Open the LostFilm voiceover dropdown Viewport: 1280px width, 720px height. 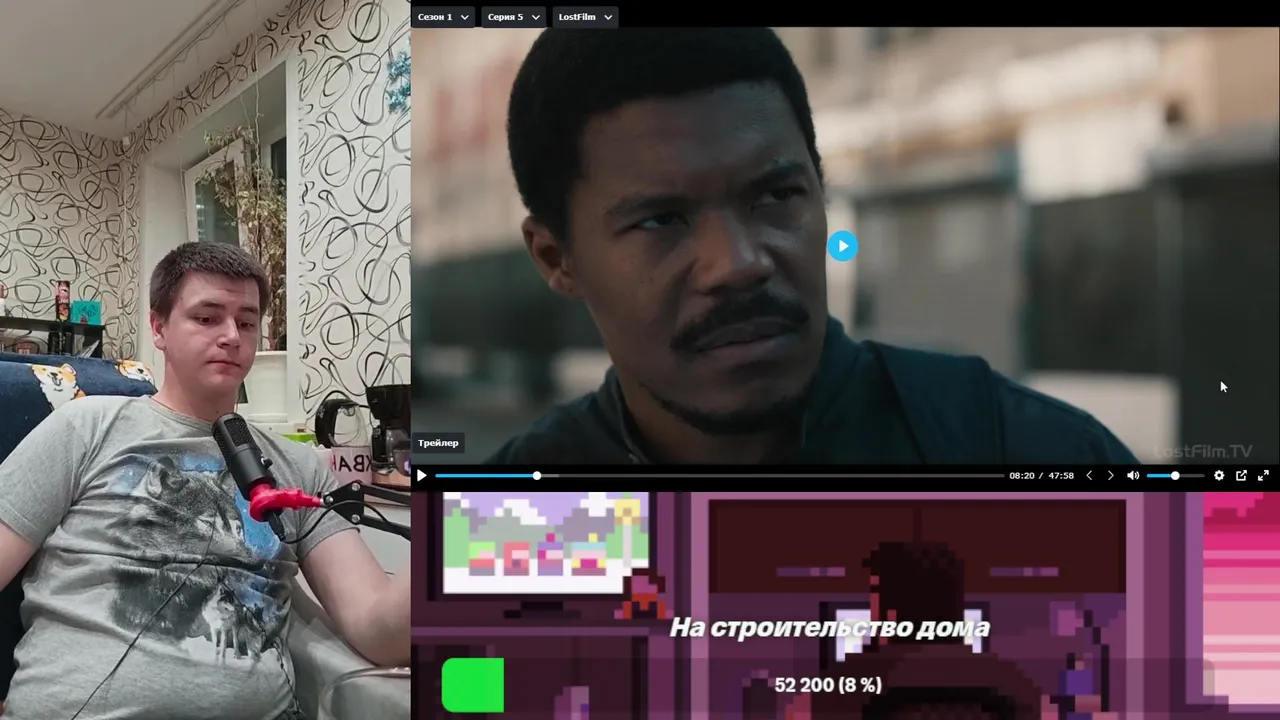click(x=585, y=17)
